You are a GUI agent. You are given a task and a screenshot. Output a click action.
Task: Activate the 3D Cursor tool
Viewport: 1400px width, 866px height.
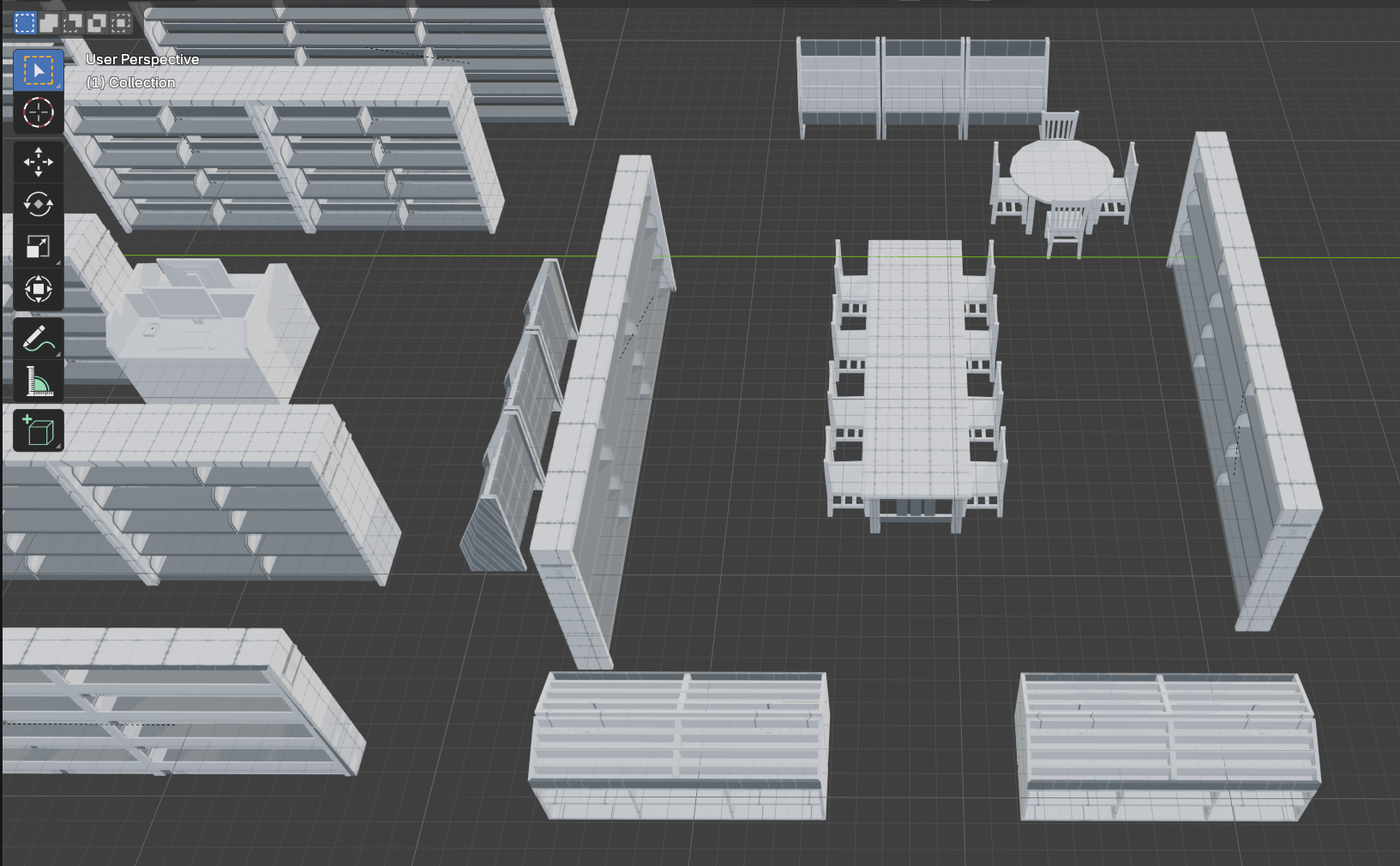[39, 112]
